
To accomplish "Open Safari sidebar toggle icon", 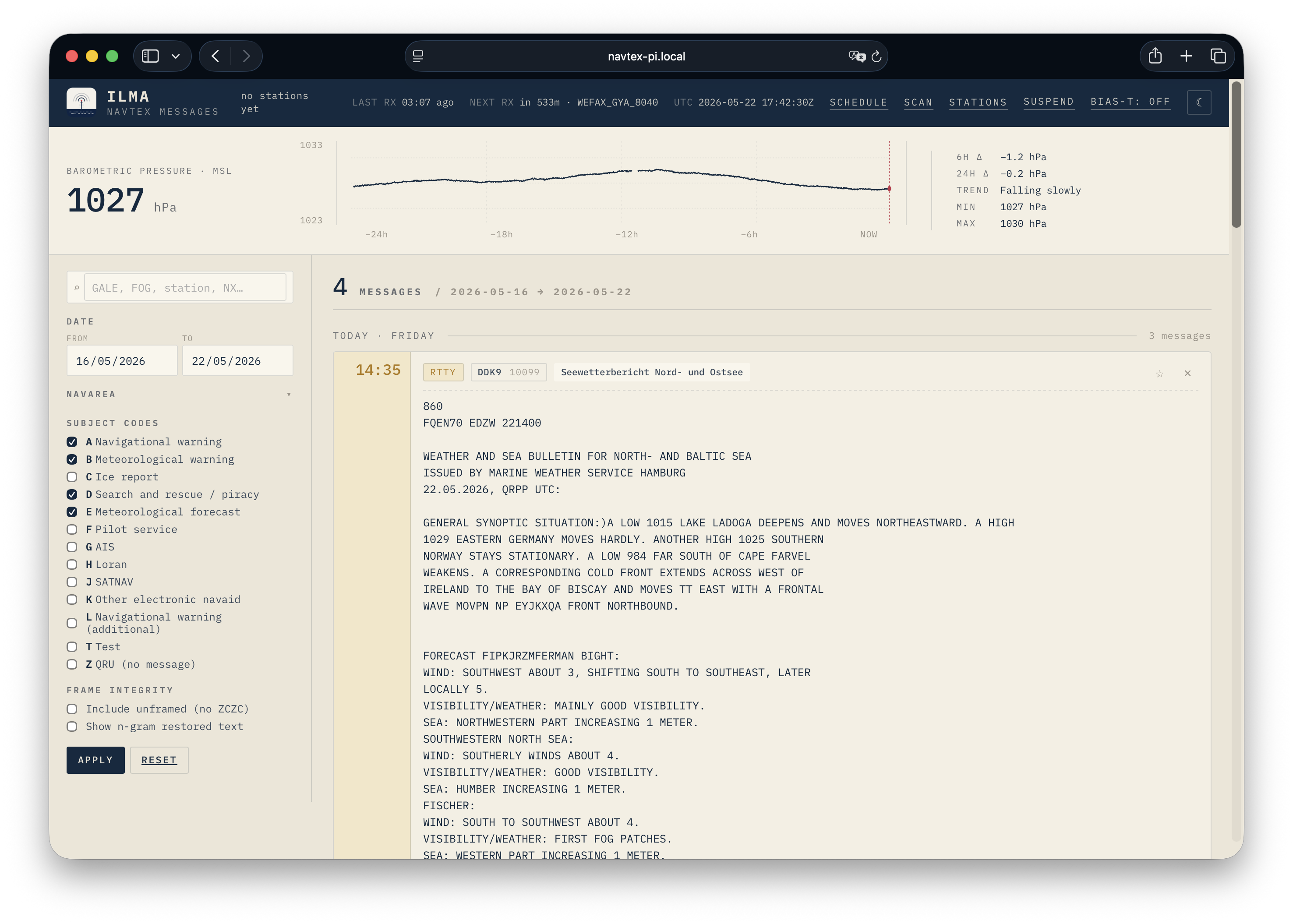I will click(x=150, y=56).
